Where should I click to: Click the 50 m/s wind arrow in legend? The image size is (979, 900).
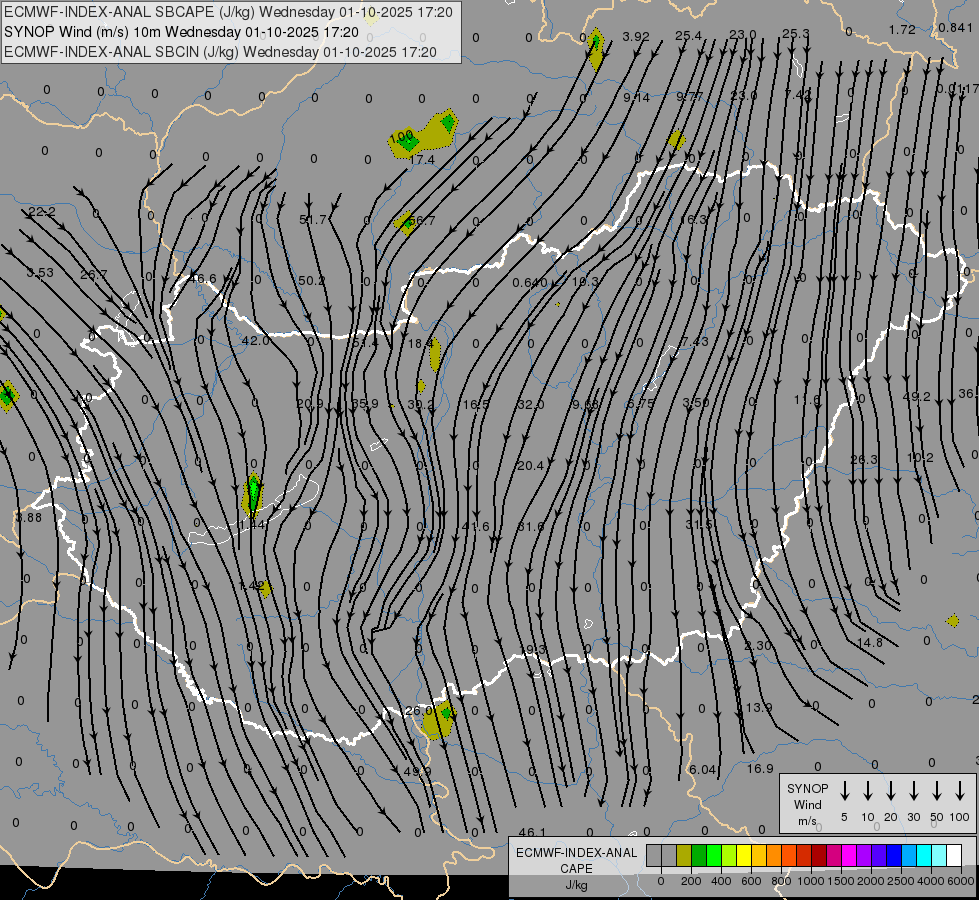pyautogui.click(x=937, y=790)
